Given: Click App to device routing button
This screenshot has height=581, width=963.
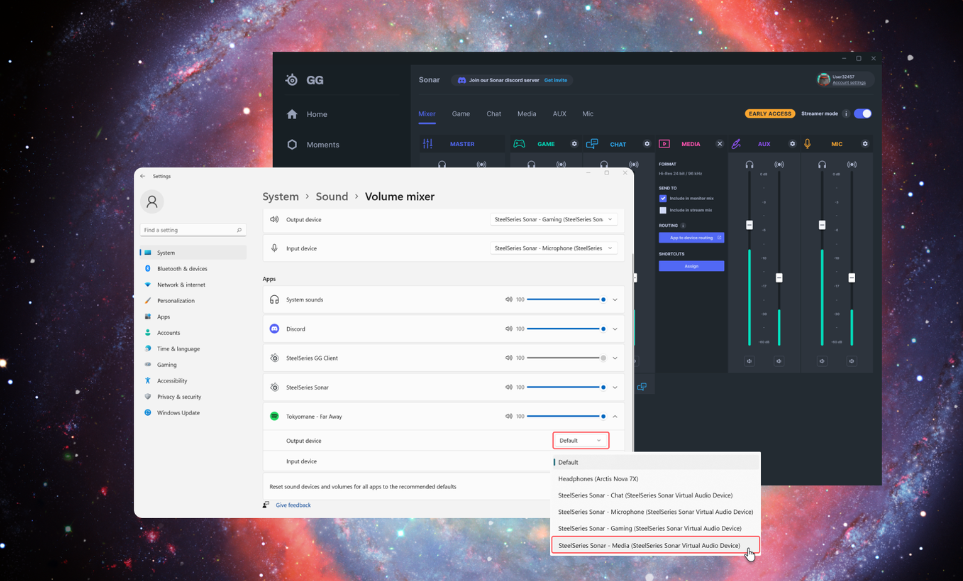Looking at the screenshot, I should pos(692,238).
